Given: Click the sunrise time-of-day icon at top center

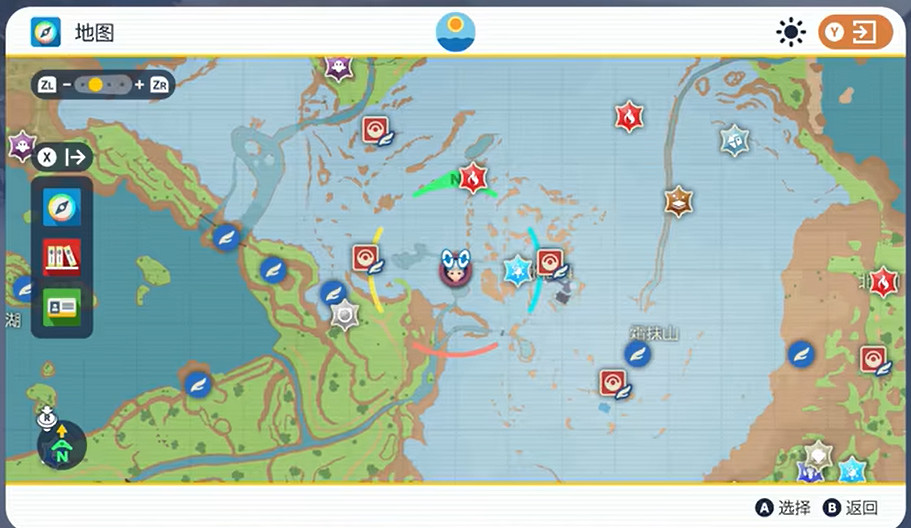Looking at the screenshot, I should [x=456, y=32].
